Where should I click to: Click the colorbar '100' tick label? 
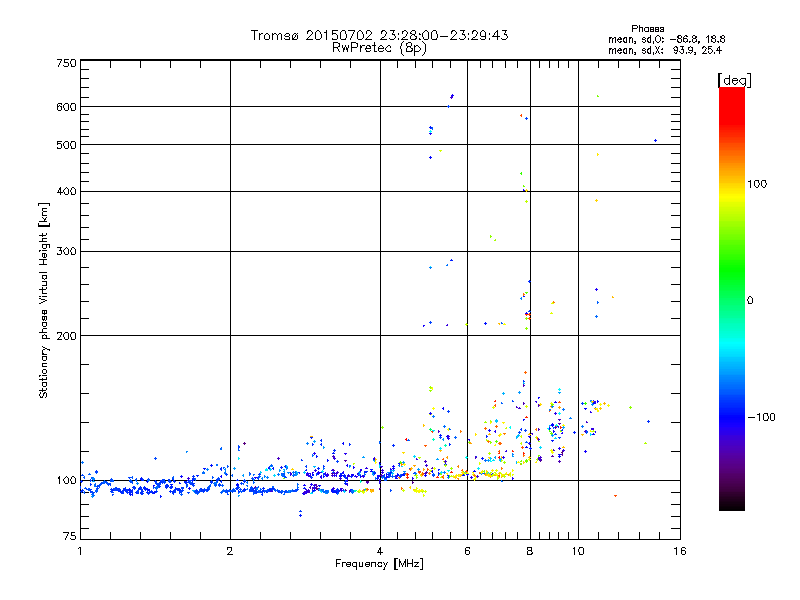click(x=757, y=184)
